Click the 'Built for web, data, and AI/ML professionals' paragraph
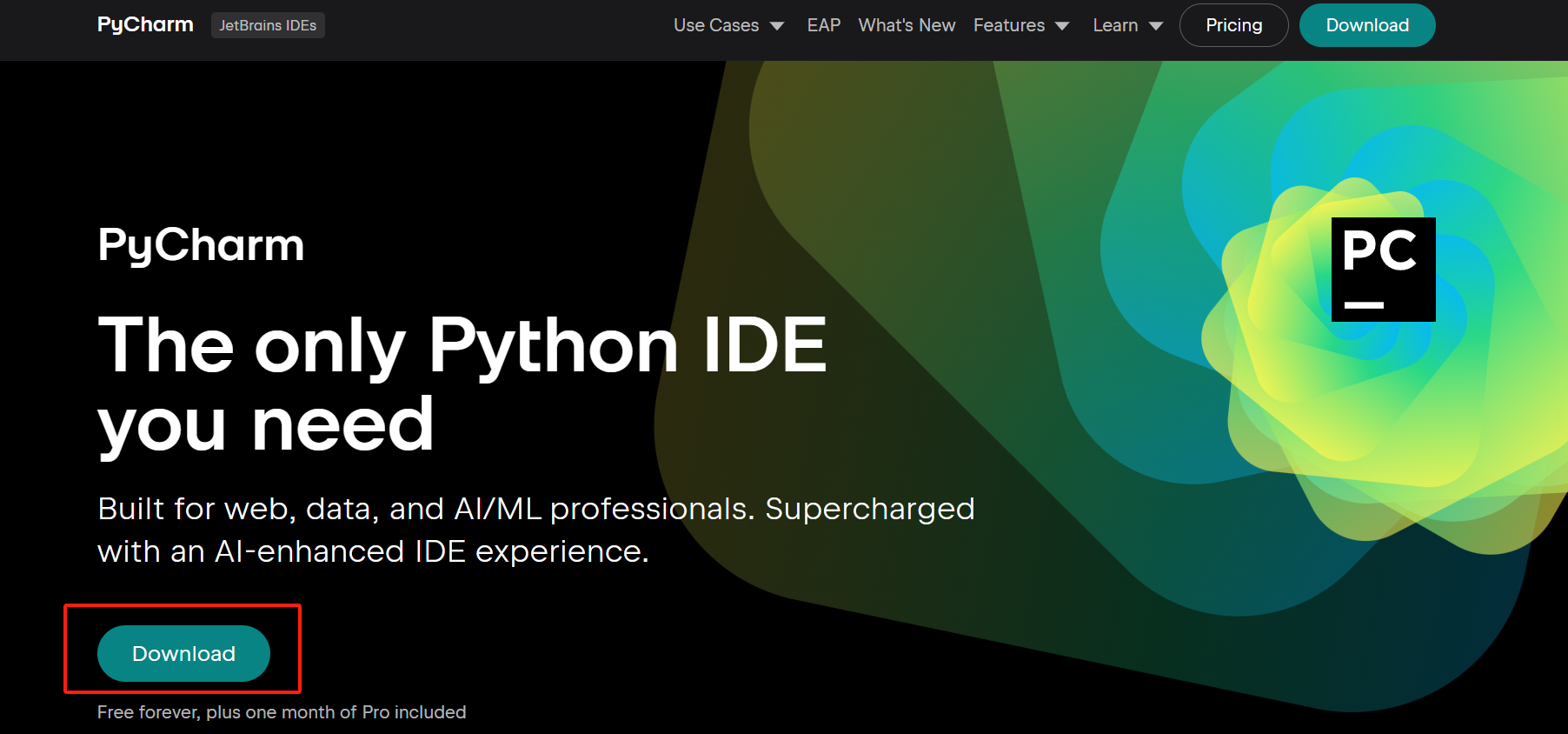 [x=536, y=530]
